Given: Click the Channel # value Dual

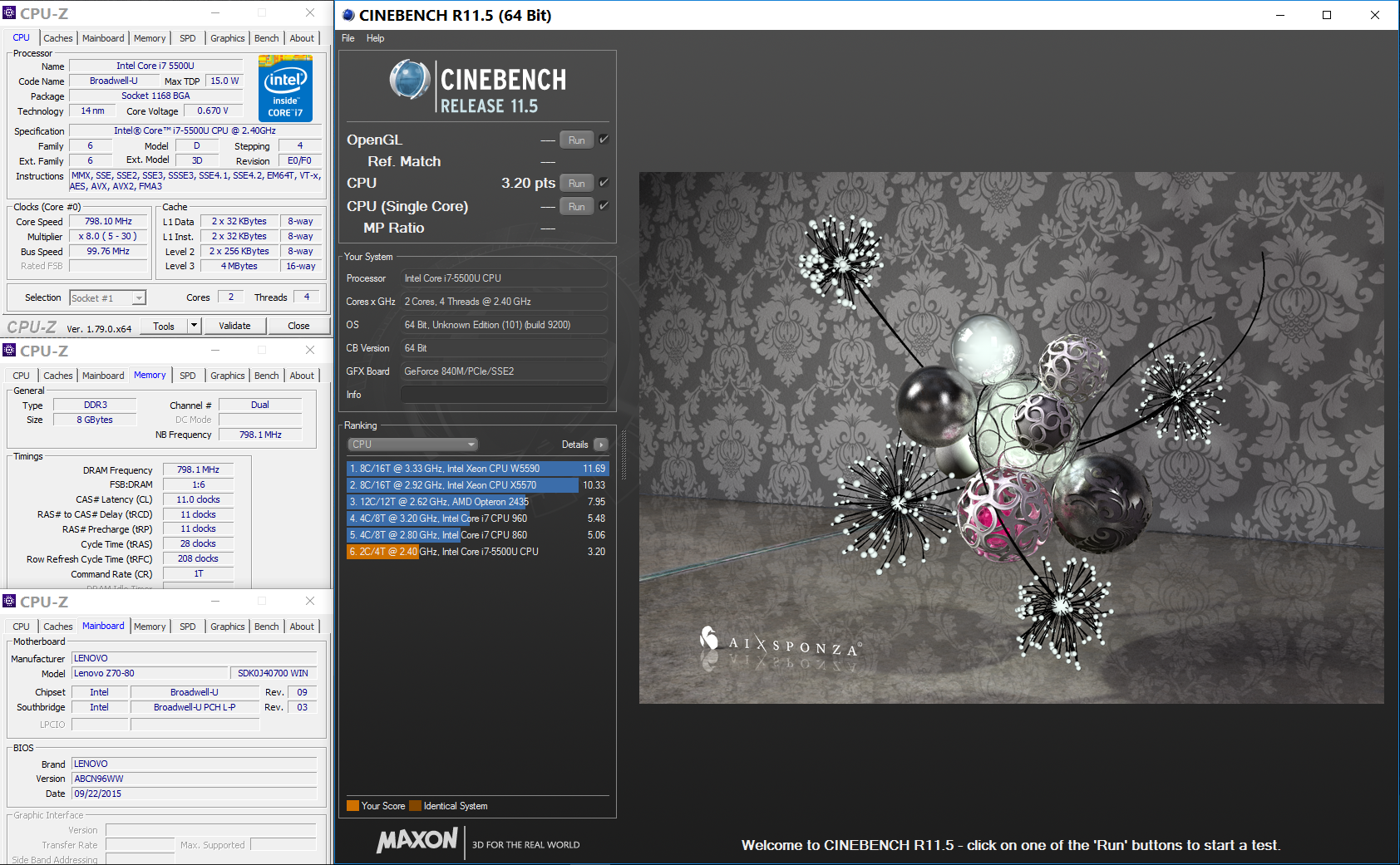Looking at the screenshot, I should click(260, 405).
